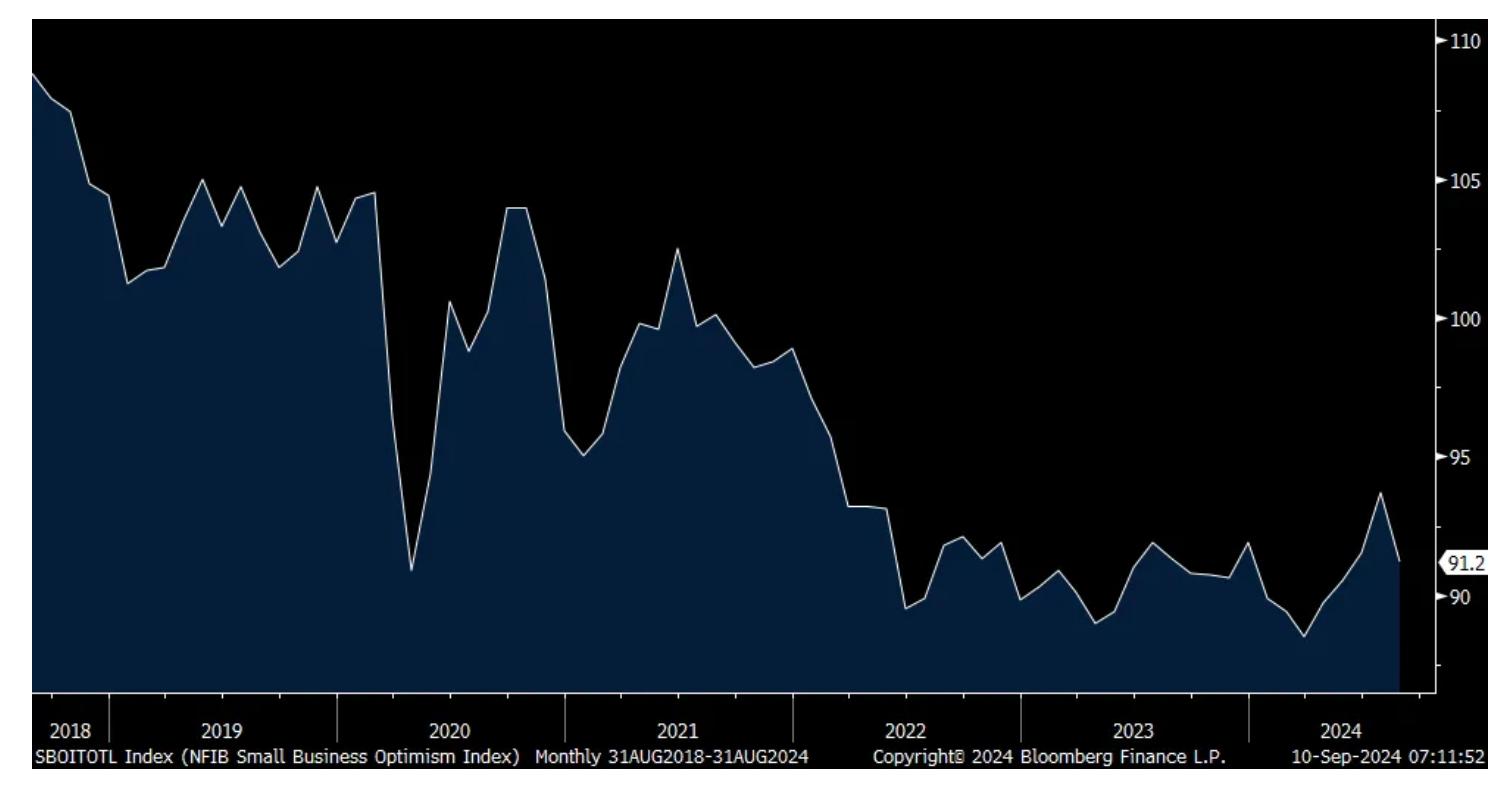Click the Bloomberg Finance copyright notice
The width and height of the screenshot is (1504, 796).
point(1049,757)
